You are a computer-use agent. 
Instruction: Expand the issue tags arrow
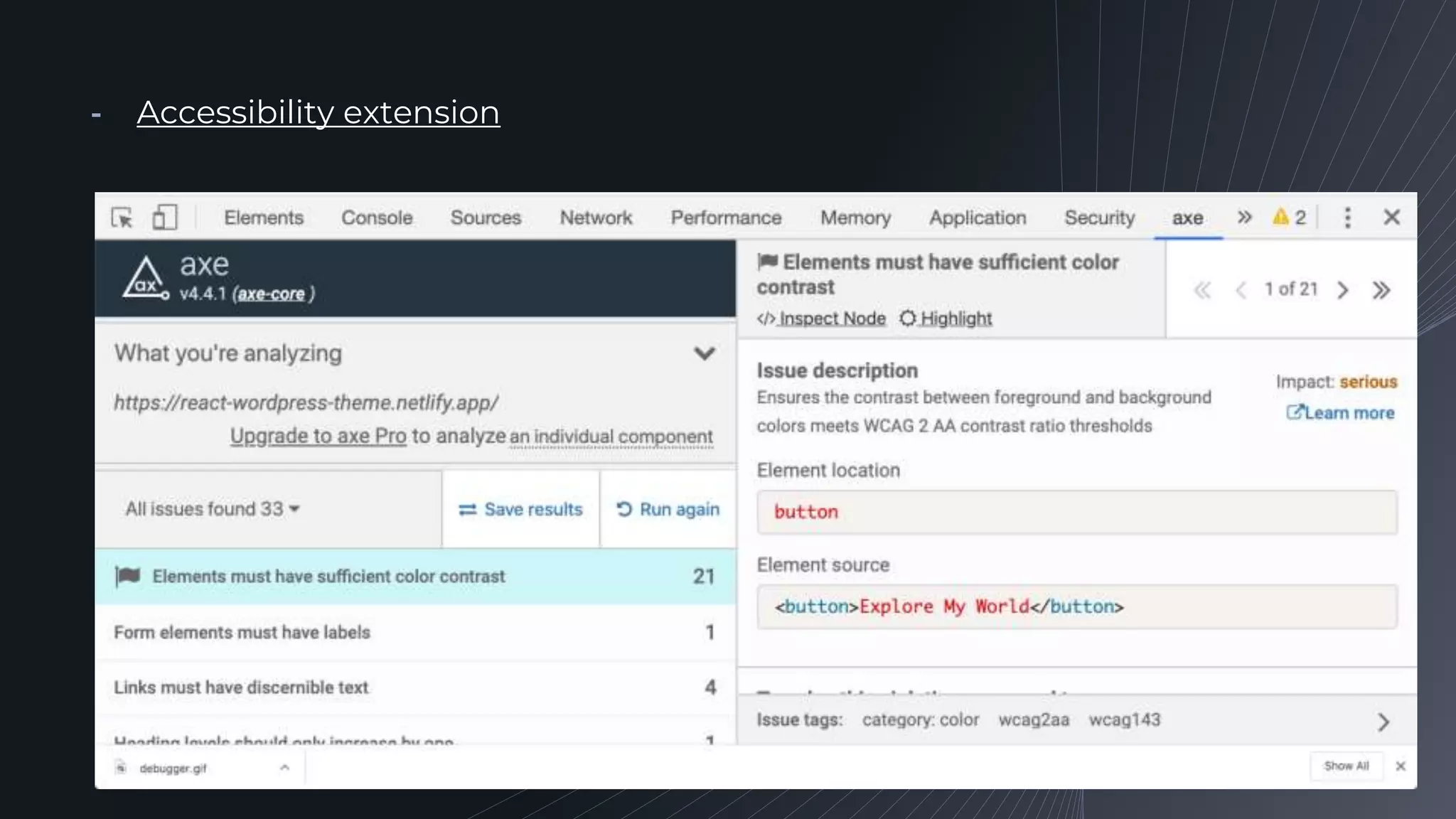click(x=1383, y=722)
